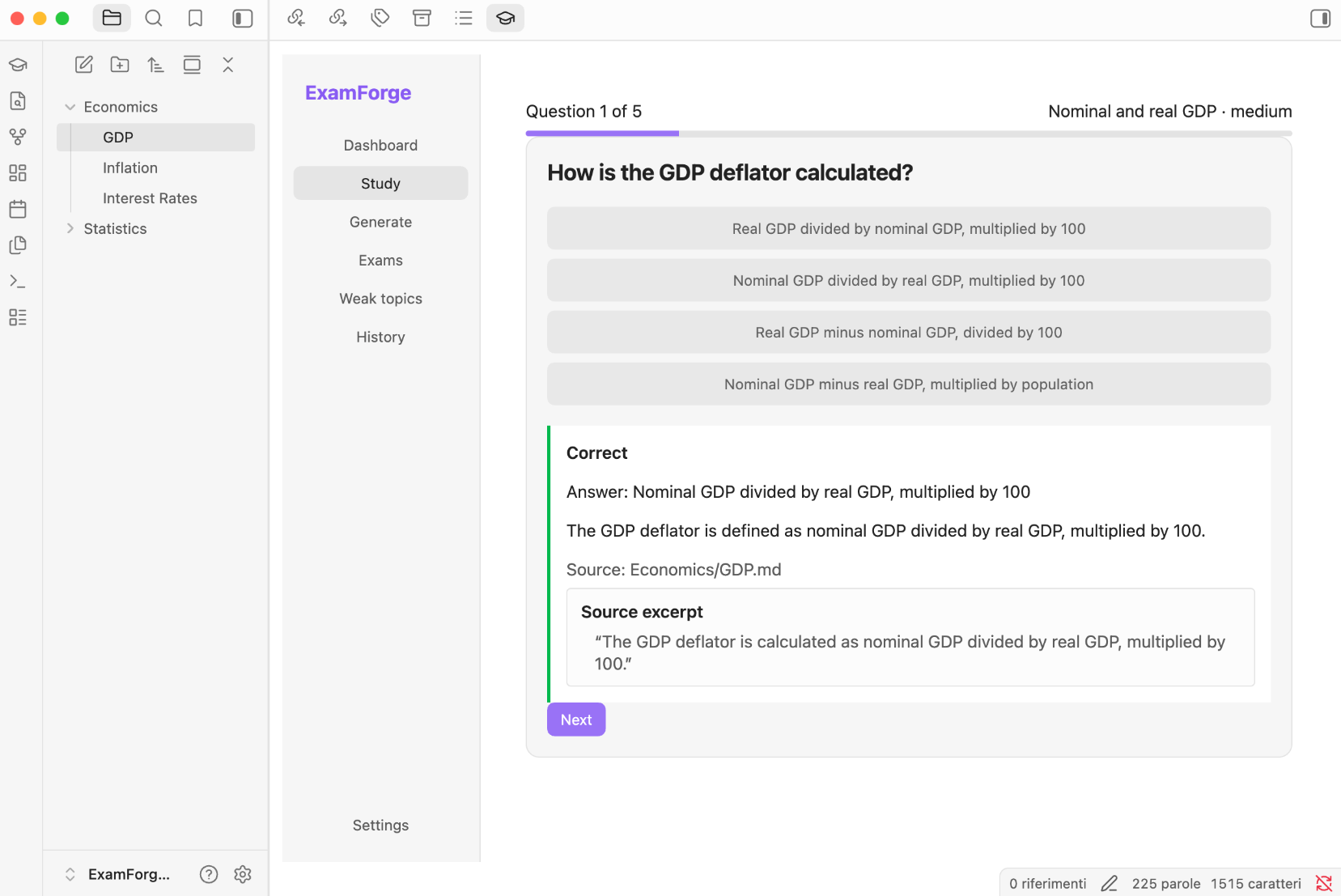Open the vault settings gear icon
This screenshot has width=1341, height=896.
(243, 874)
